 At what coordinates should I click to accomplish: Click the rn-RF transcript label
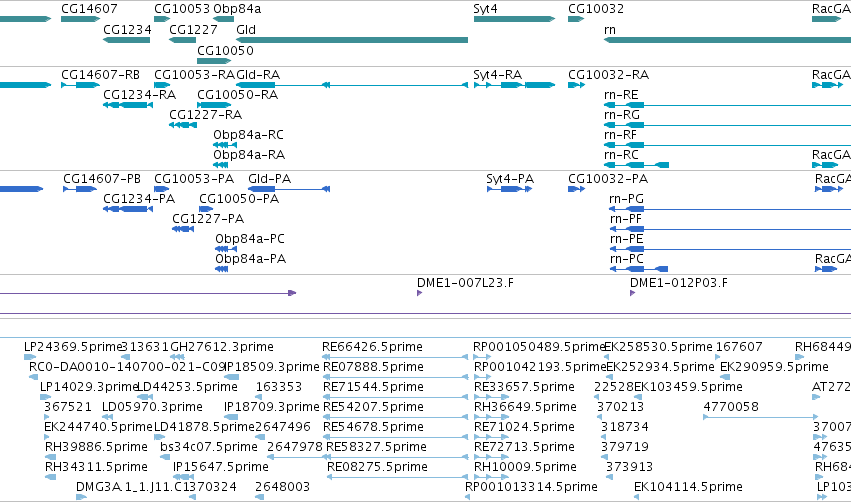pos(620,135)
